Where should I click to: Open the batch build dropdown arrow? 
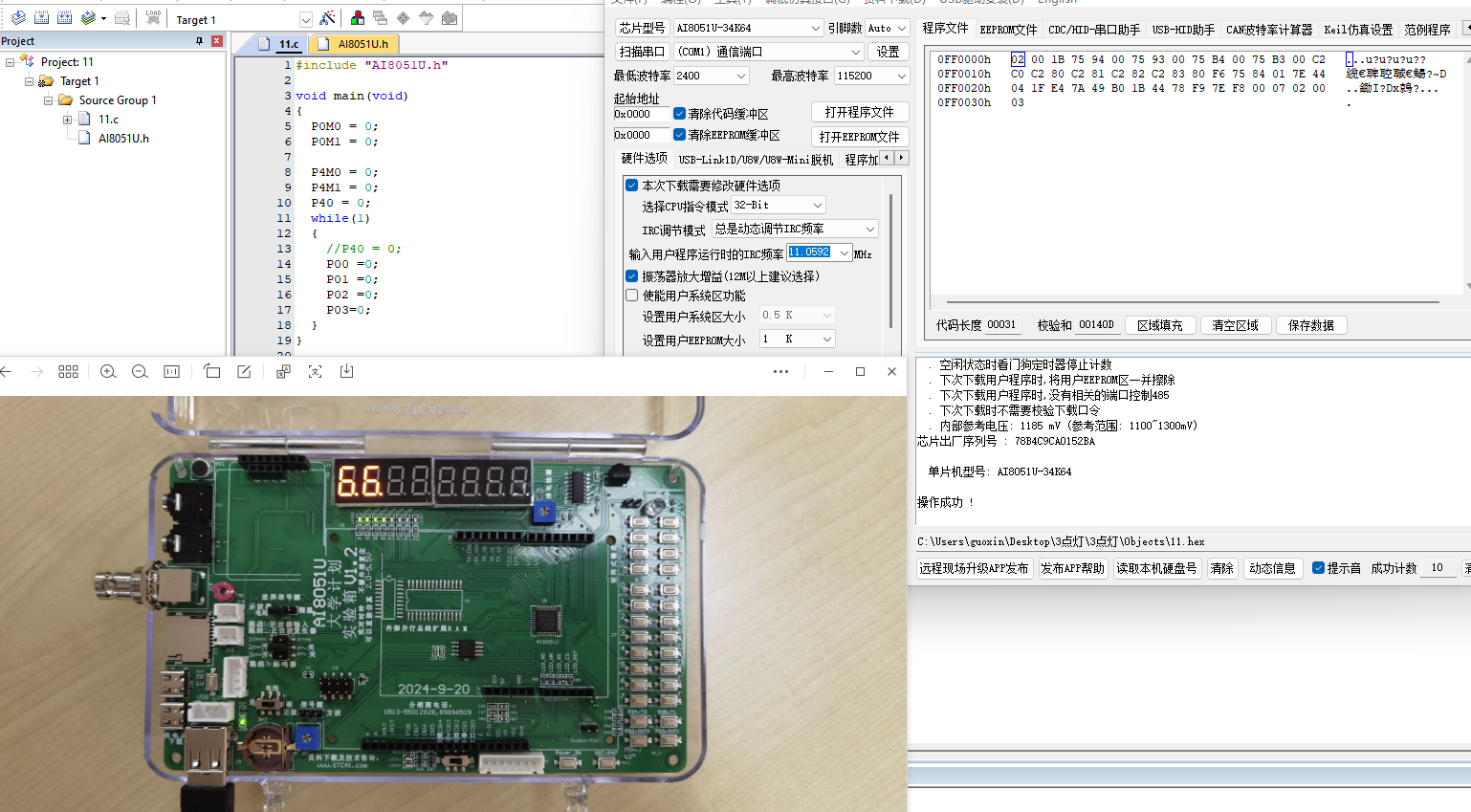click(x=103, y=19)
